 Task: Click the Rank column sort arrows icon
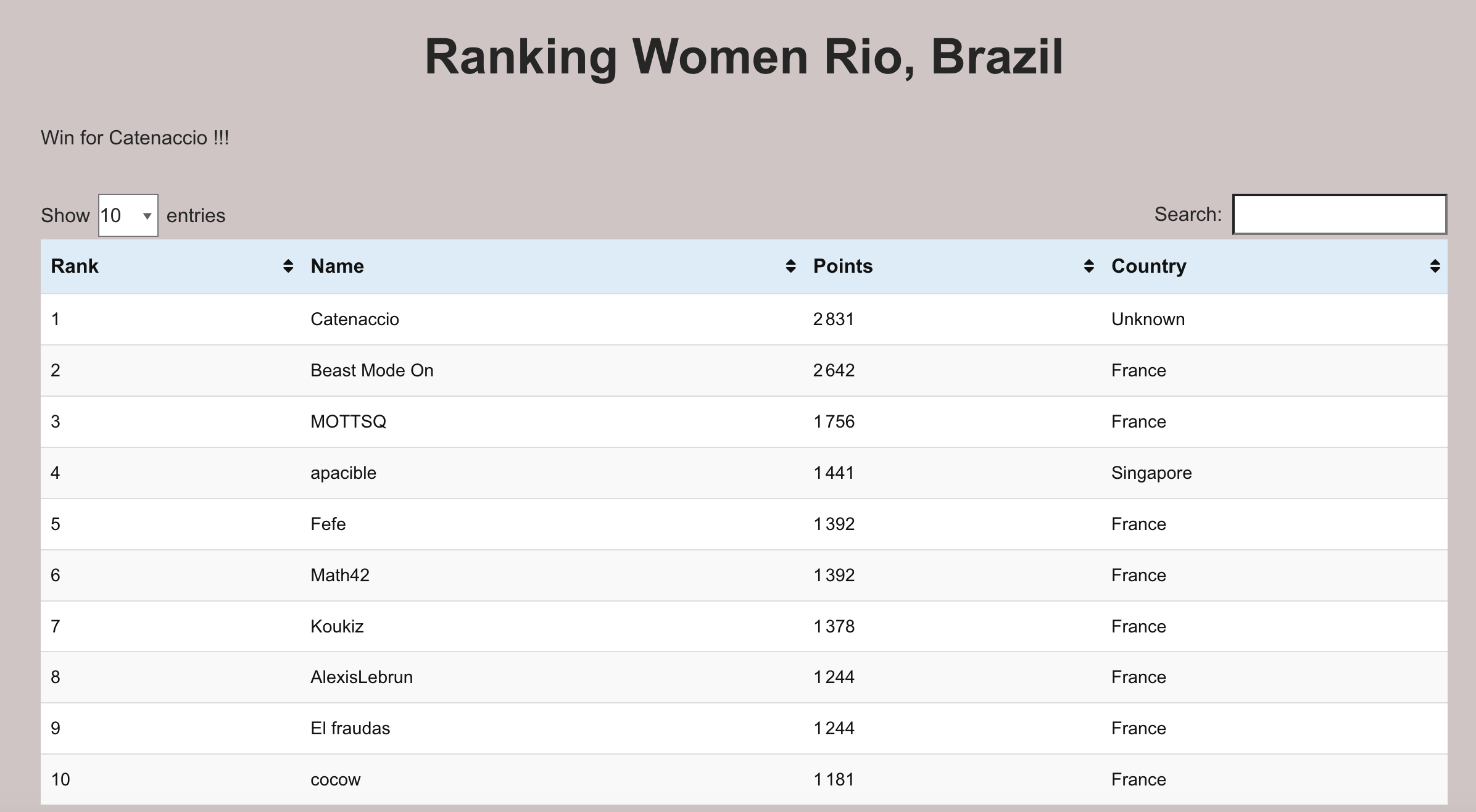pyautogui.click(x=288, y=266)
